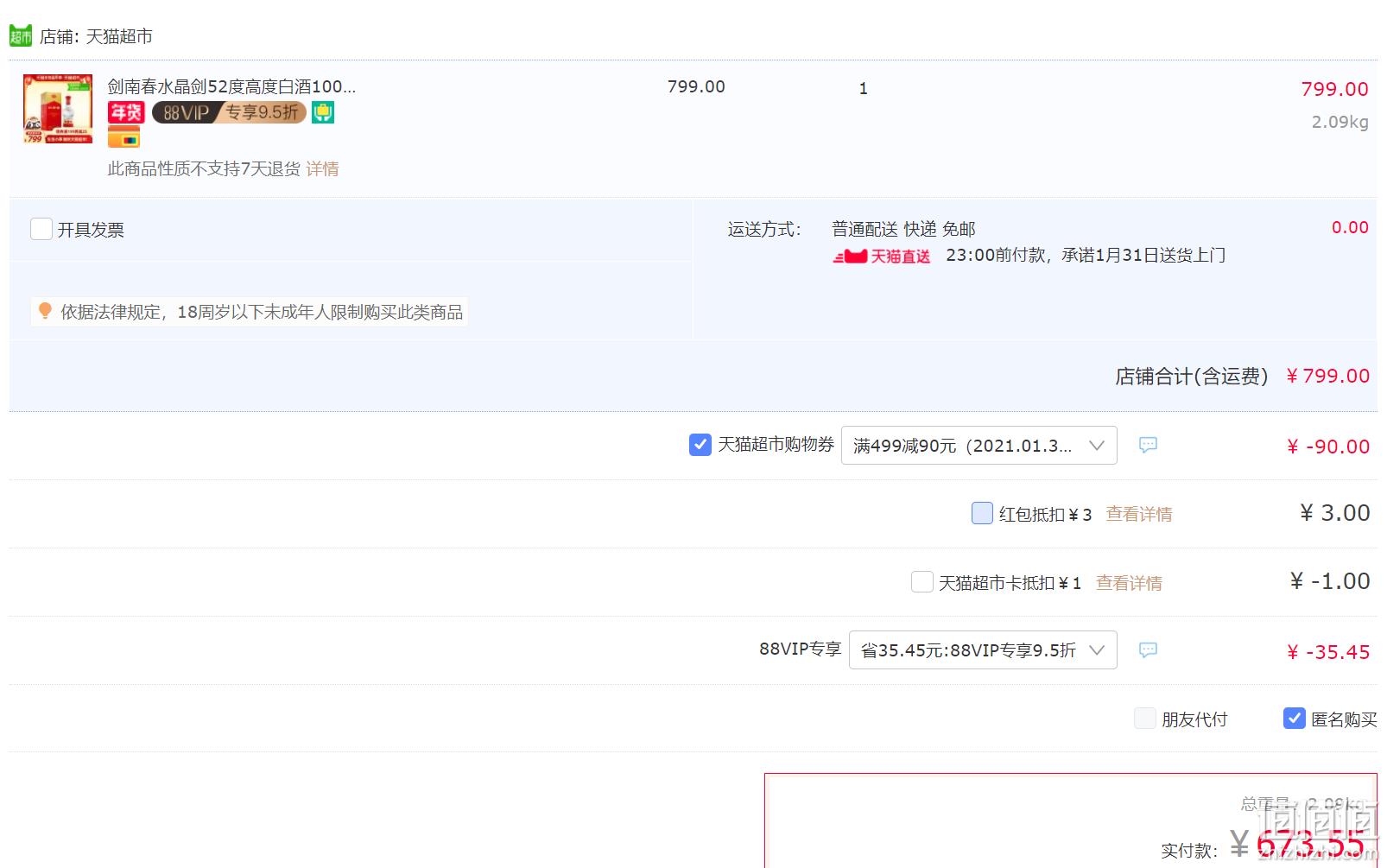Click the 天猫直送 logo

882,256
